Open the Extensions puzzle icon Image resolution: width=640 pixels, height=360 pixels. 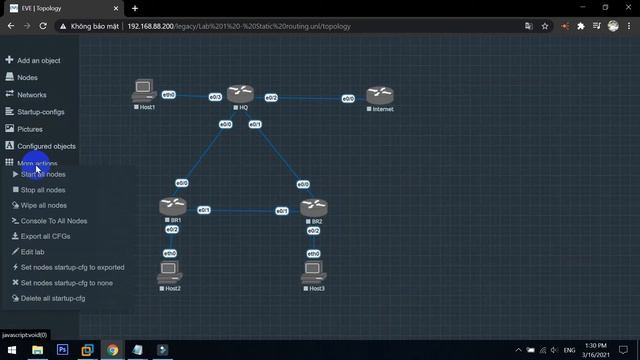tap(581, 26)
